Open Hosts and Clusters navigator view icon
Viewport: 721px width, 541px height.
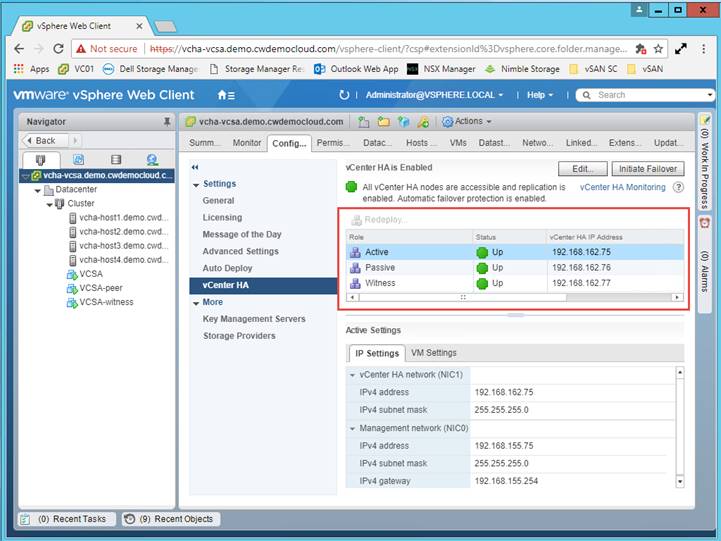tap(40, 159)
